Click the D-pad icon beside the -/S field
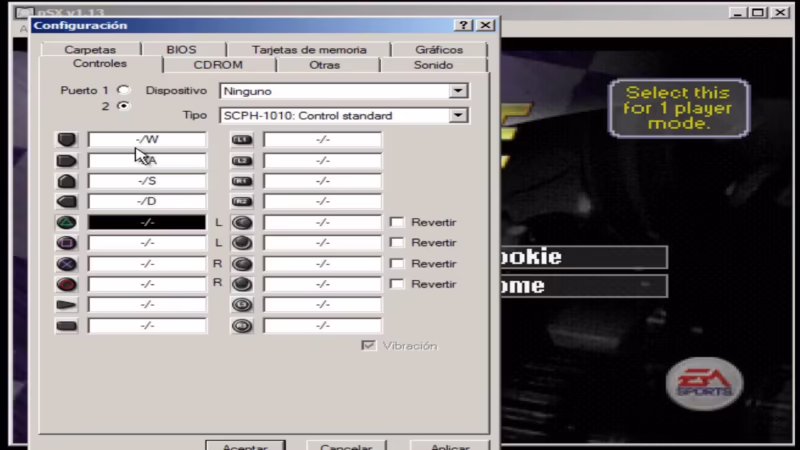The height and width of the screenshot is (450, 800). 67,181
